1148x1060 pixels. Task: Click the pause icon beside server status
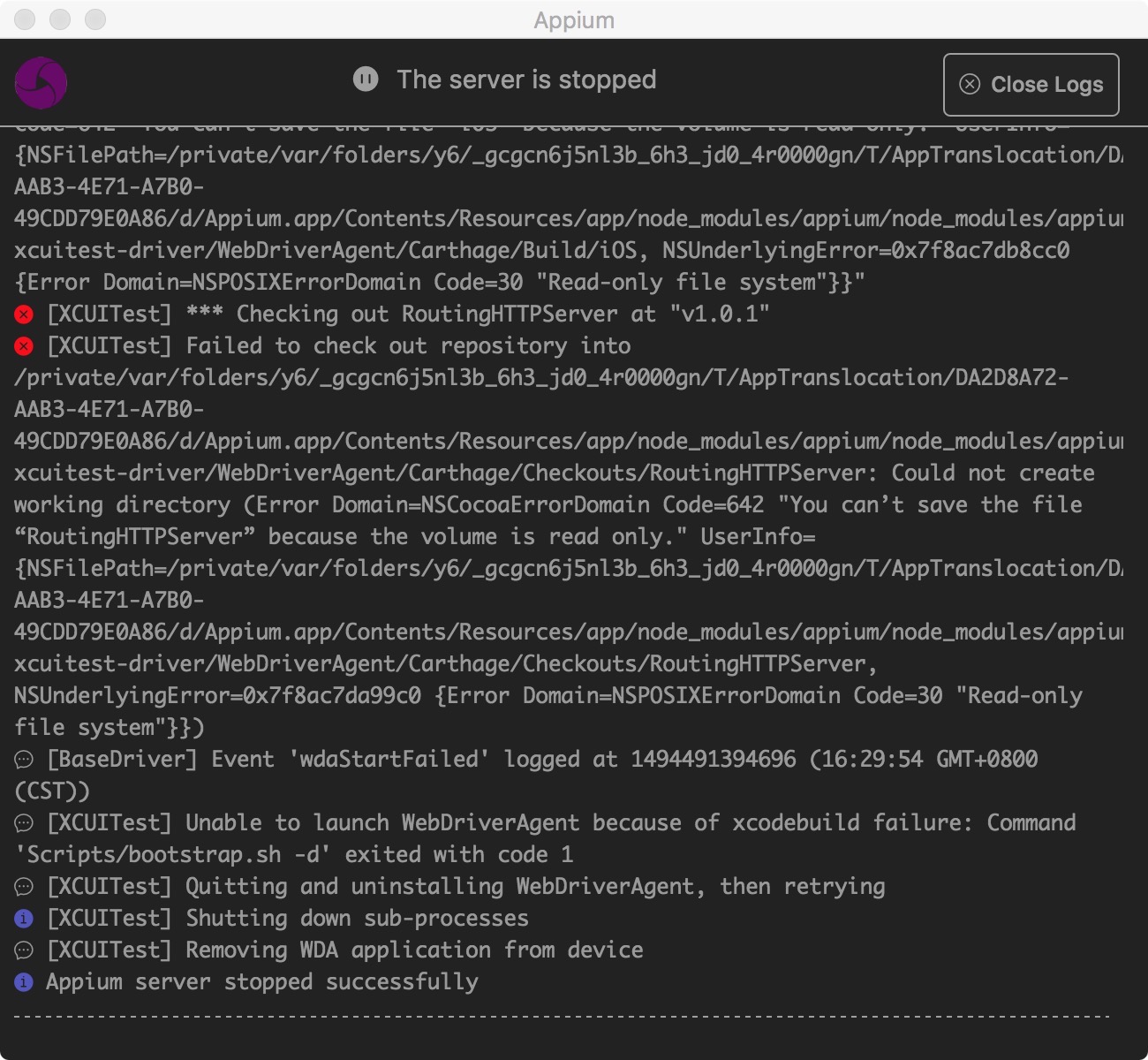pos(366,79)
